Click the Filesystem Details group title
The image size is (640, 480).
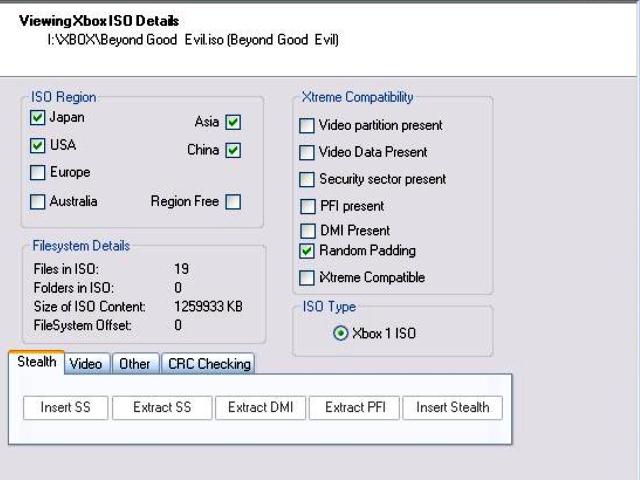coord(81,246)
